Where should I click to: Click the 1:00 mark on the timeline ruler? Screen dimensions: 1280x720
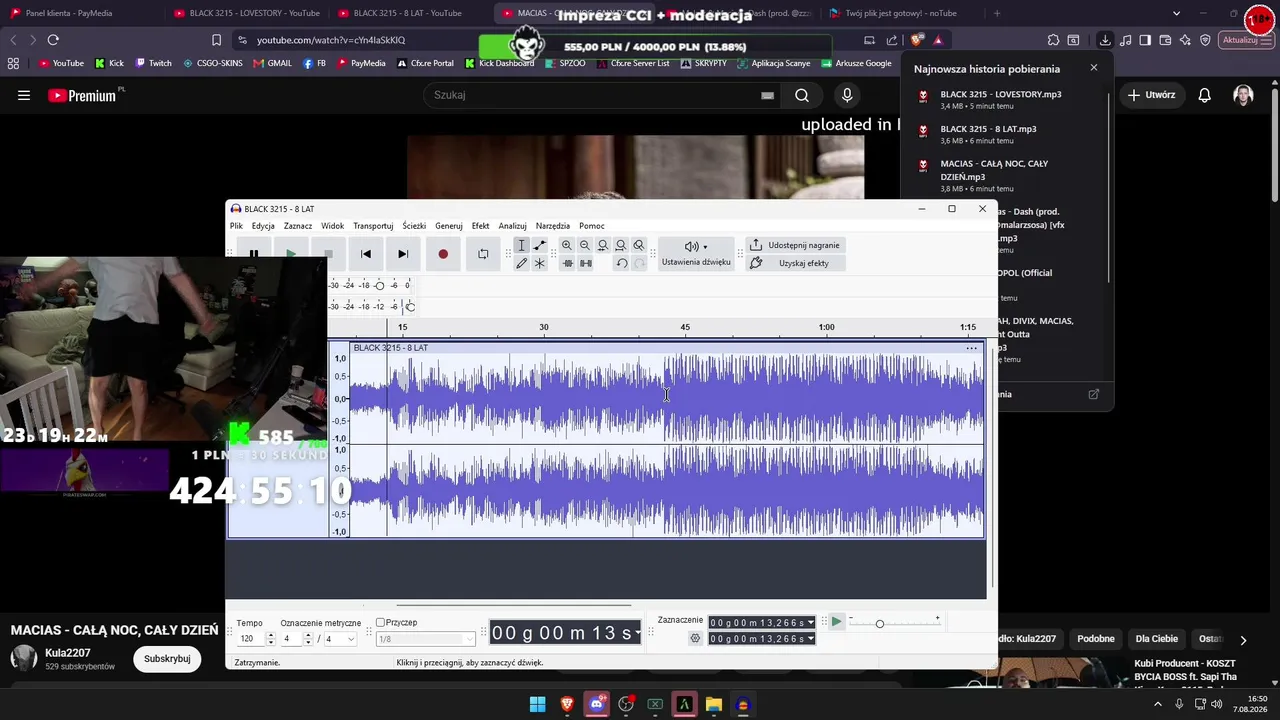coord(826,327)
